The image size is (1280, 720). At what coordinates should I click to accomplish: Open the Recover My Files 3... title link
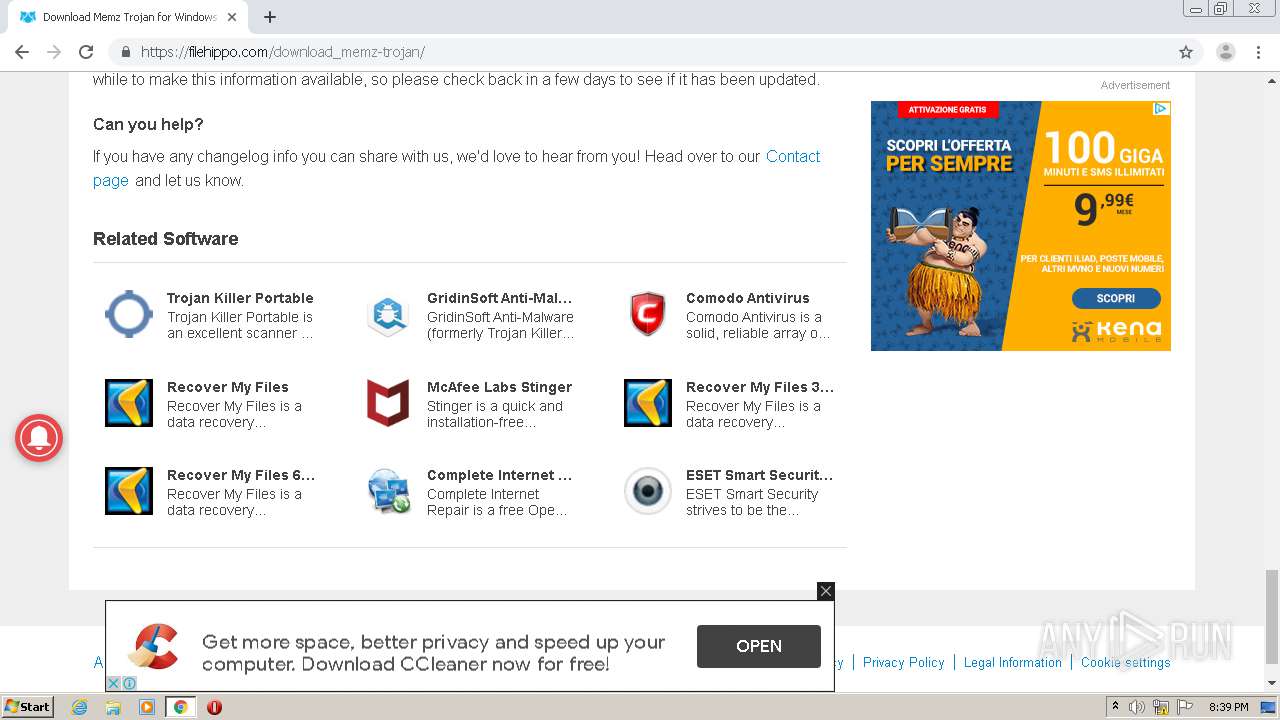tap(760, 387)
